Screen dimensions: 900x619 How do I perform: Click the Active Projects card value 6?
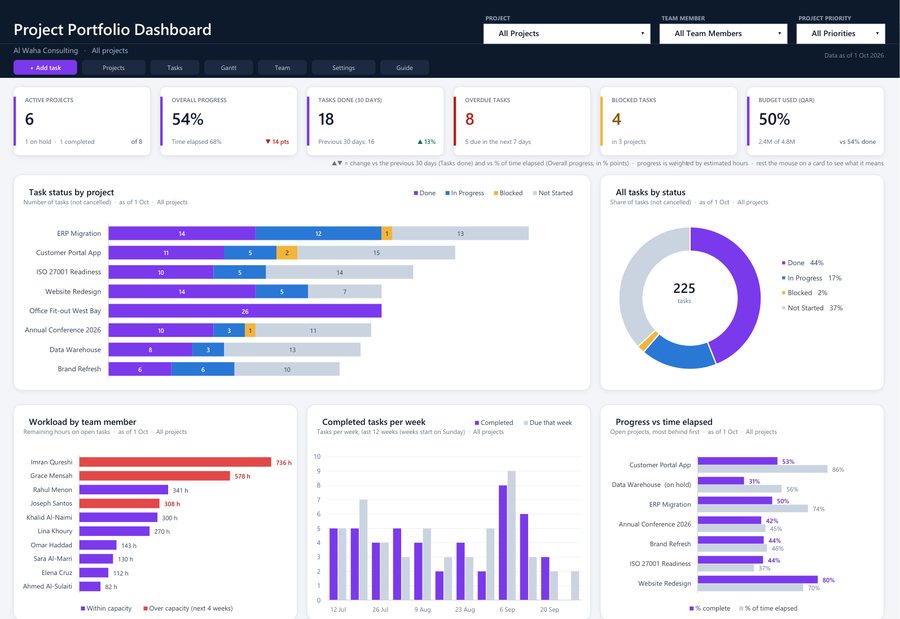29,119
